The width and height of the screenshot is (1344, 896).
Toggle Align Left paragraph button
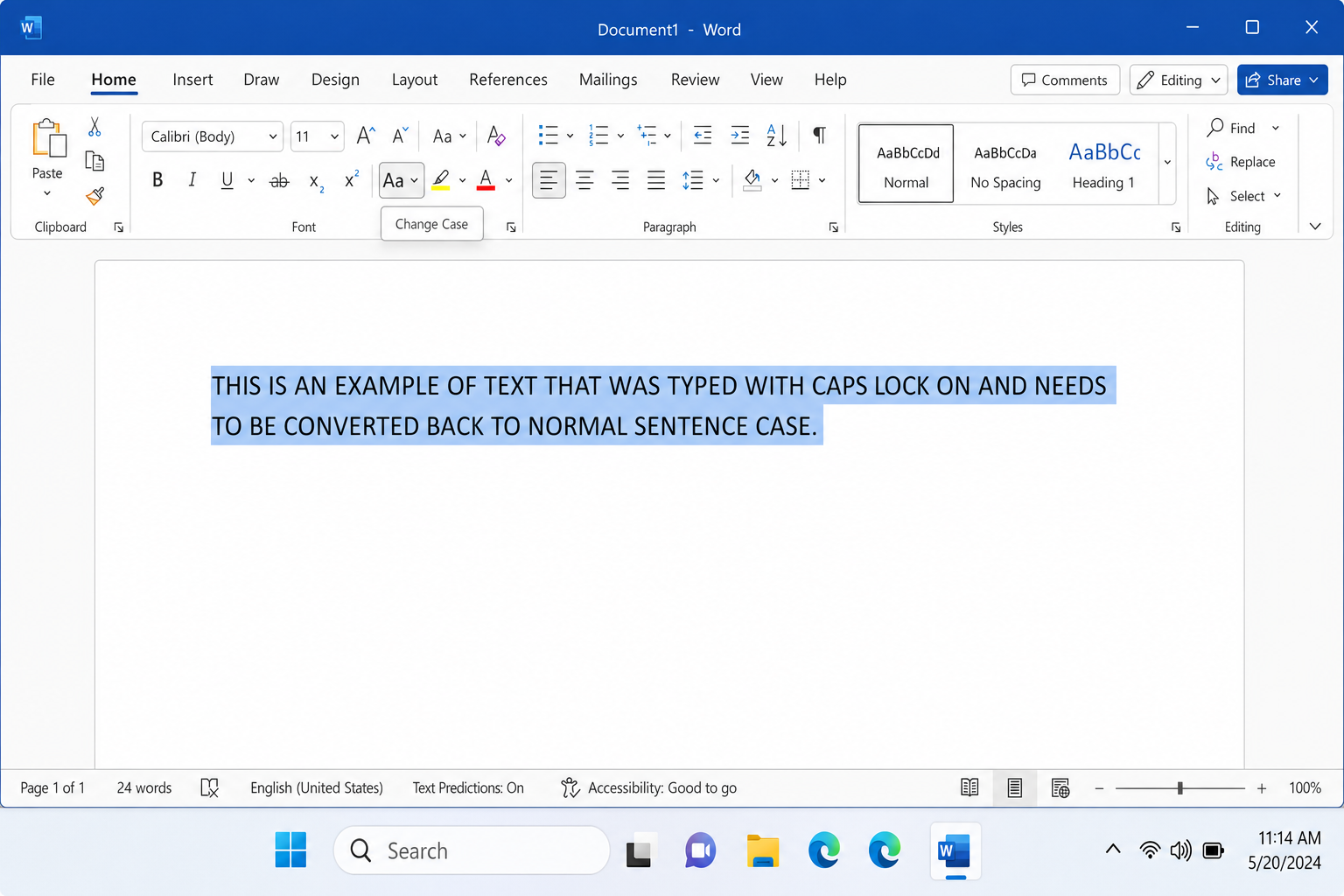click(x=549, y=180)
